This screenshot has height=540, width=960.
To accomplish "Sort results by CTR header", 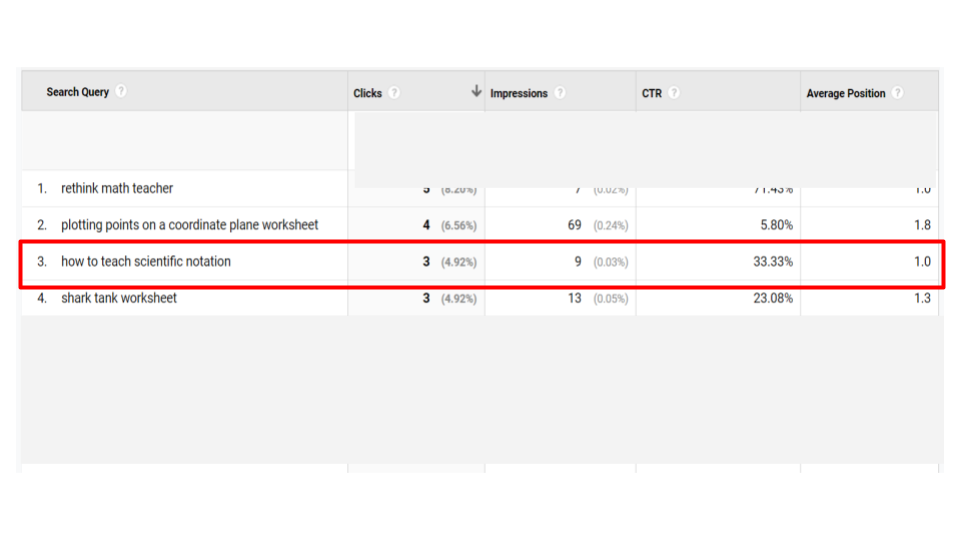I will 652,93.
